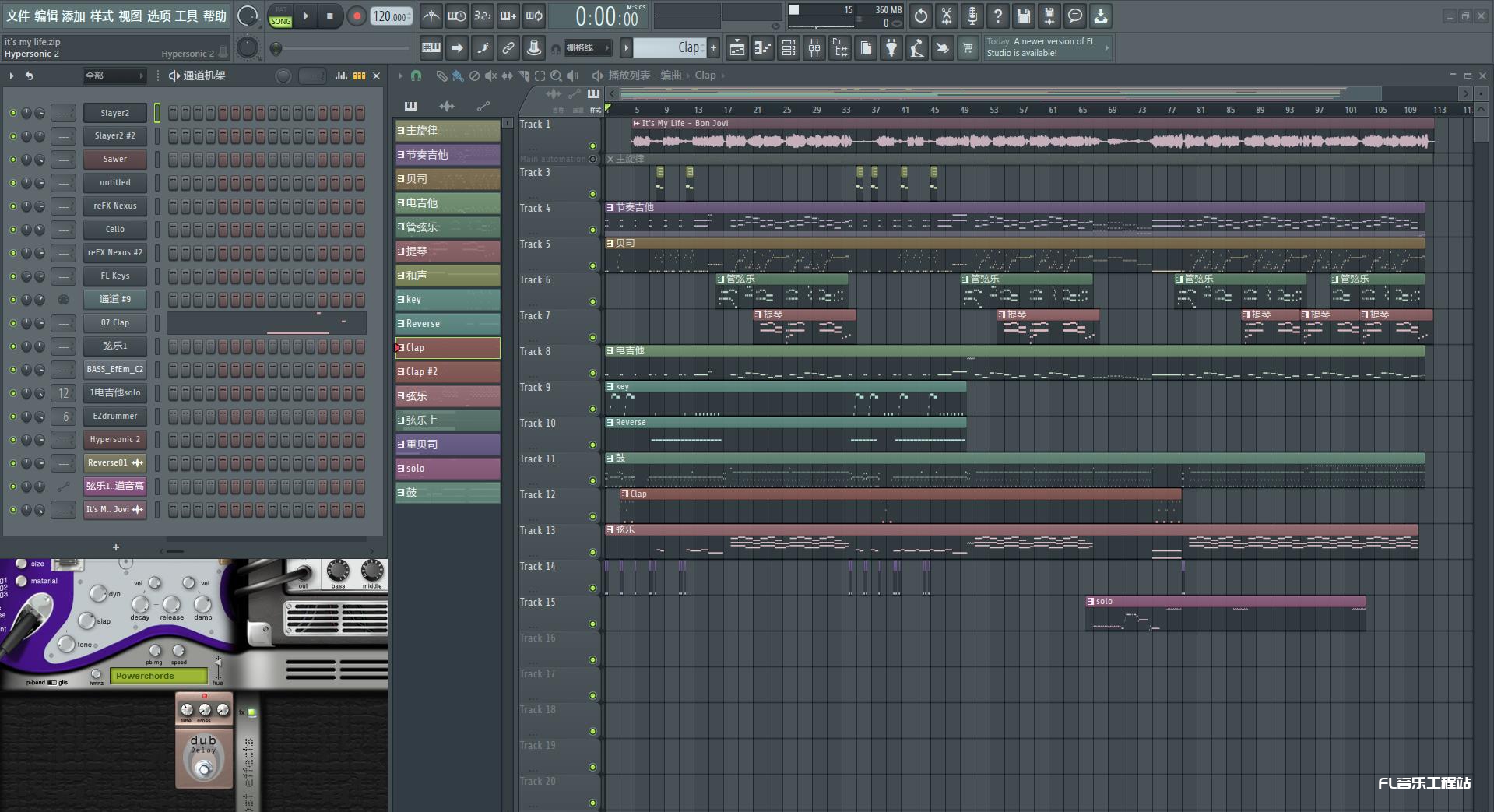Add new pattern with plus button
1494x812 pixels.
713,48
